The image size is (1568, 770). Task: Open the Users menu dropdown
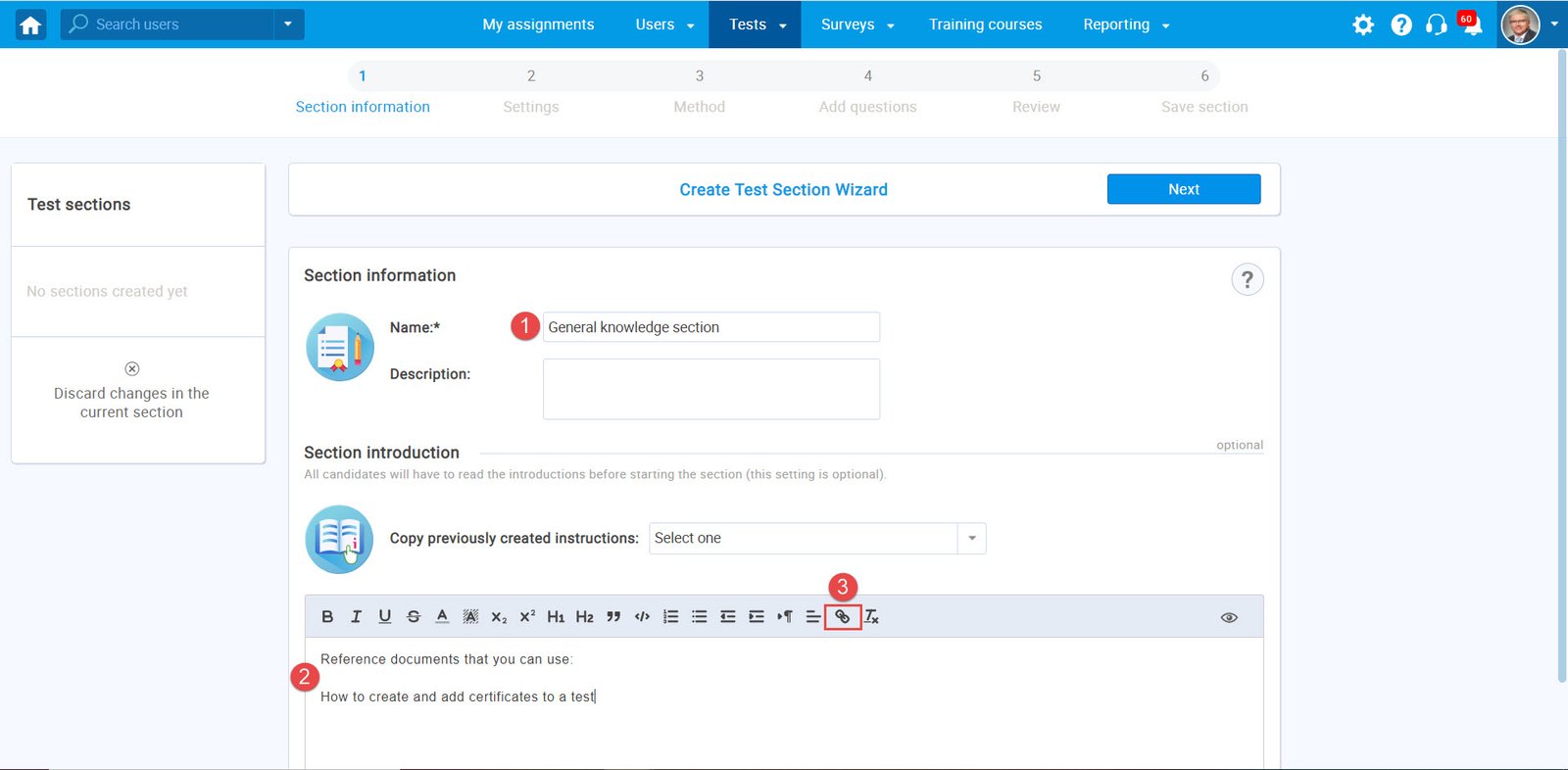coord(664,24)
